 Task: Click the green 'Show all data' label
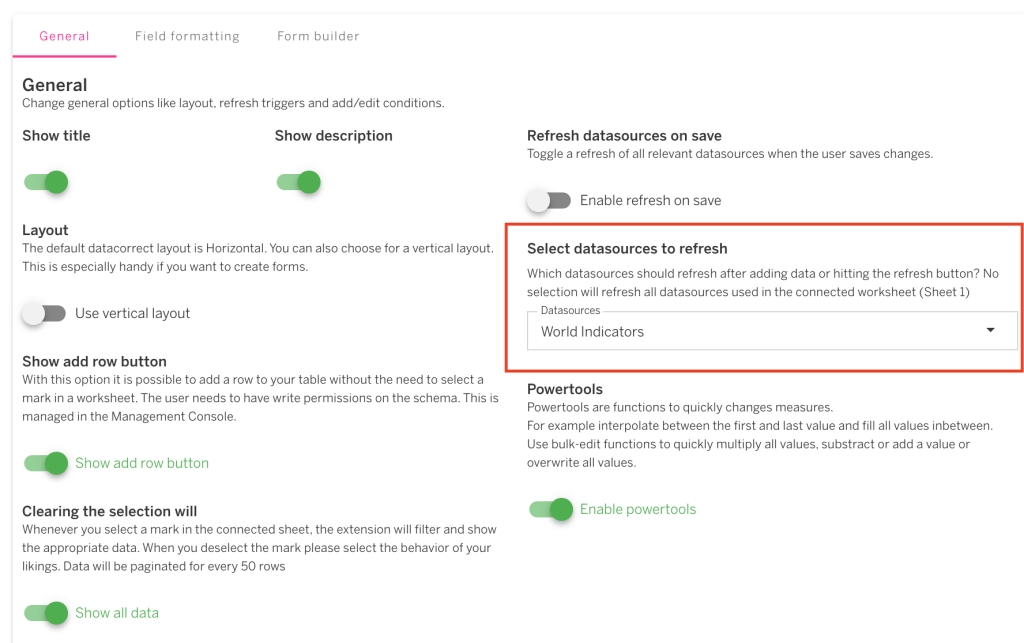coord(117,613)
